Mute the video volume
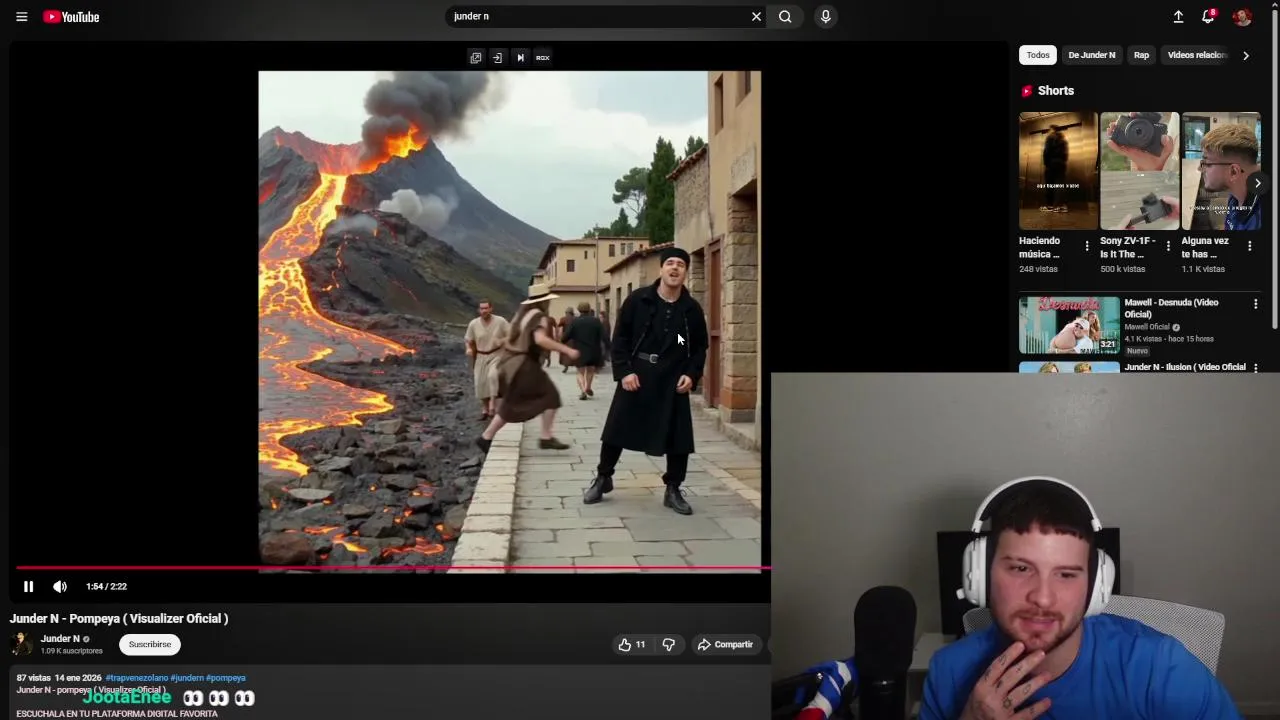Image resolution: width=1280 pixels, height=720 pixels. coord(60,587)
